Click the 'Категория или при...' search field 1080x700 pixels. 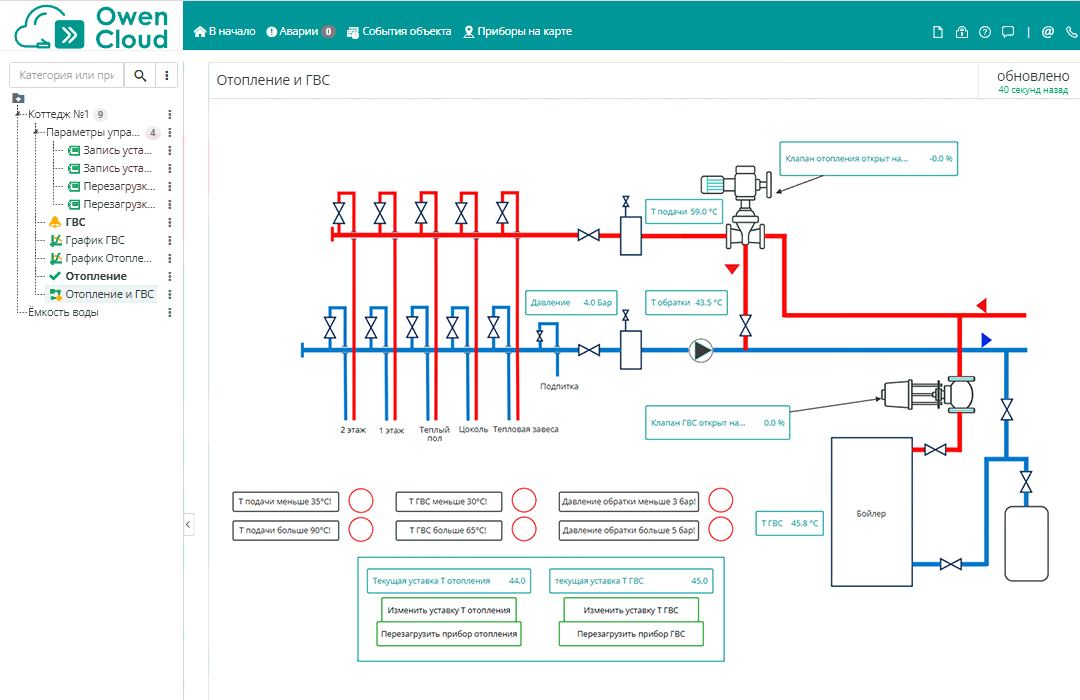coord(66,75)
